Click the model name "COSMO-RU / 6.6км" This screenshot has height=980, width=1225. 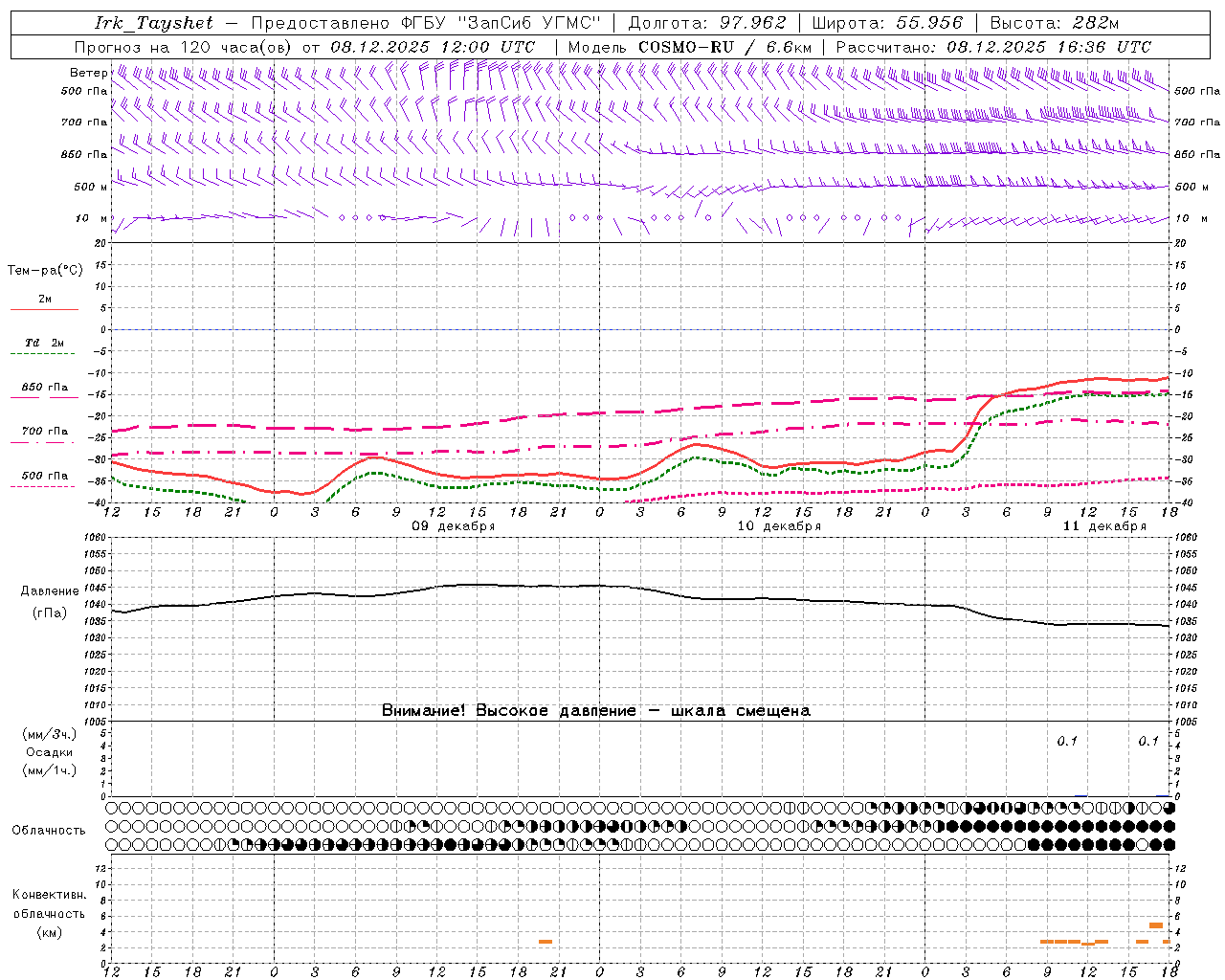[724, 47]
